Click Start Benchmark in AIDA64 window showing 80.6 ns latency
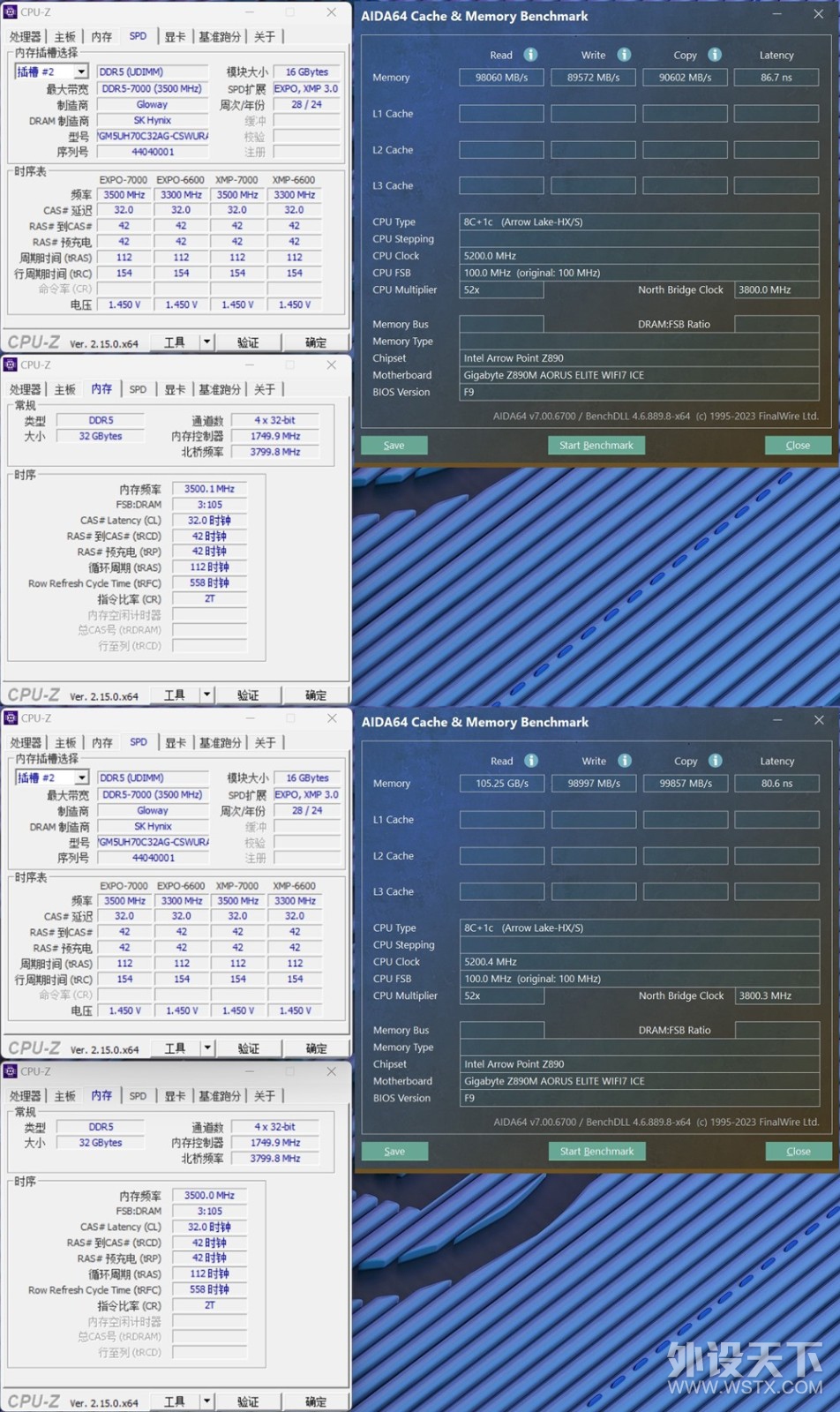Viewport: 840px width, 1412px height. point(597,1152)
